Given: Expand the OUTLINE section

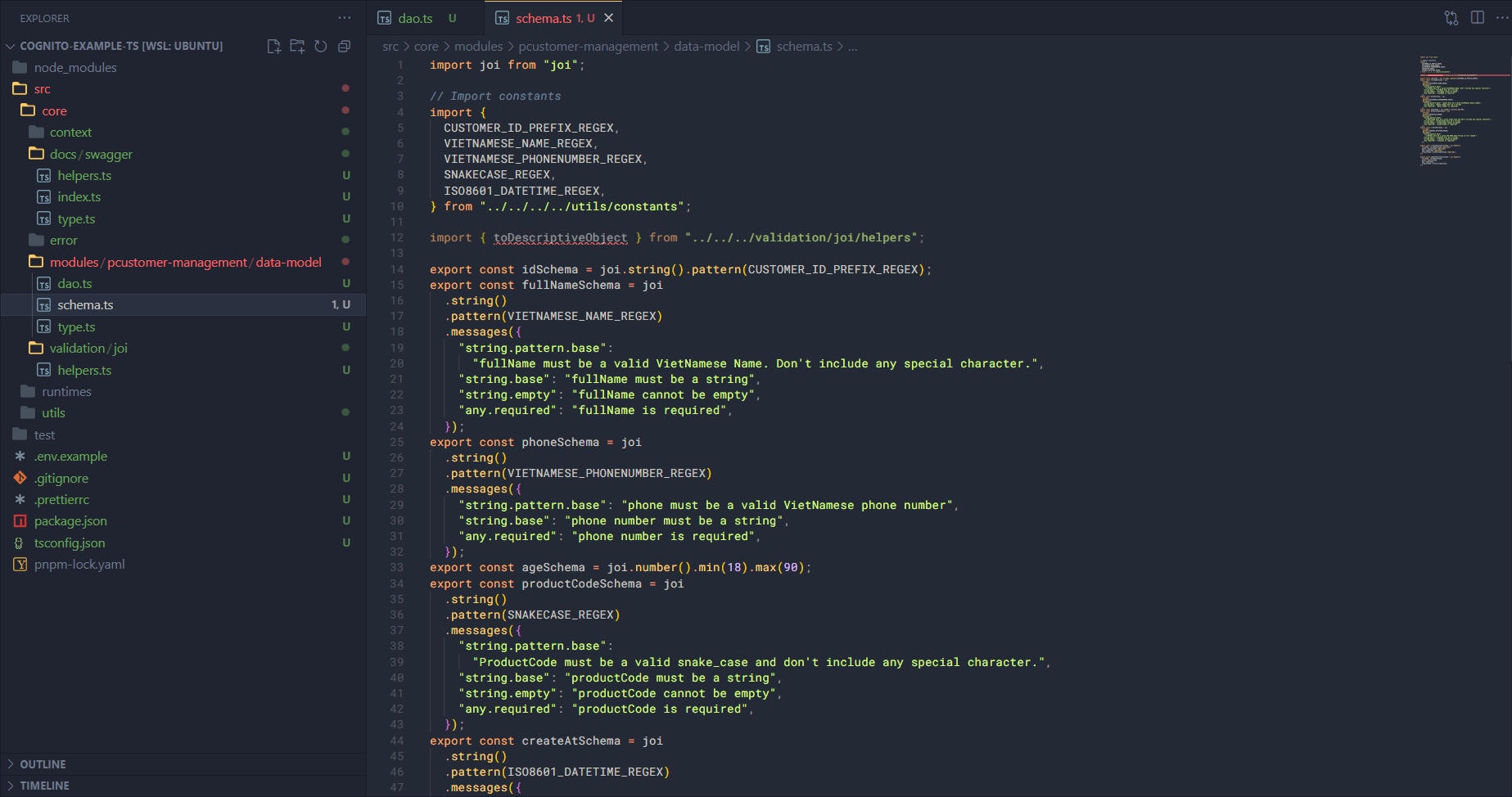Looking at the screenshot, I should [x=43, y=764].
